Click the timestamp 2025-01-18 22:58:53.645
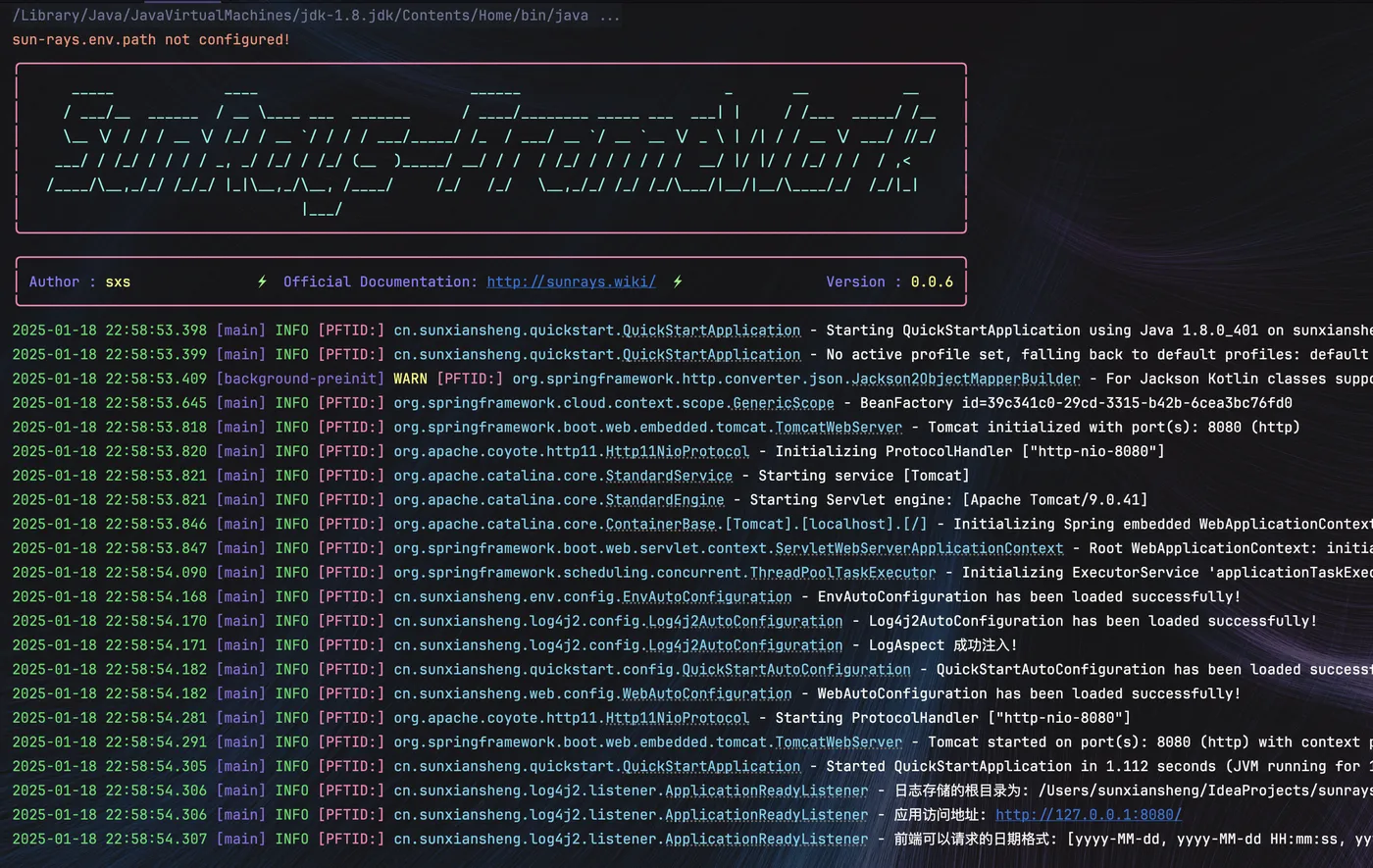Screen dimensions: 1373x868 tap(109, 403)
